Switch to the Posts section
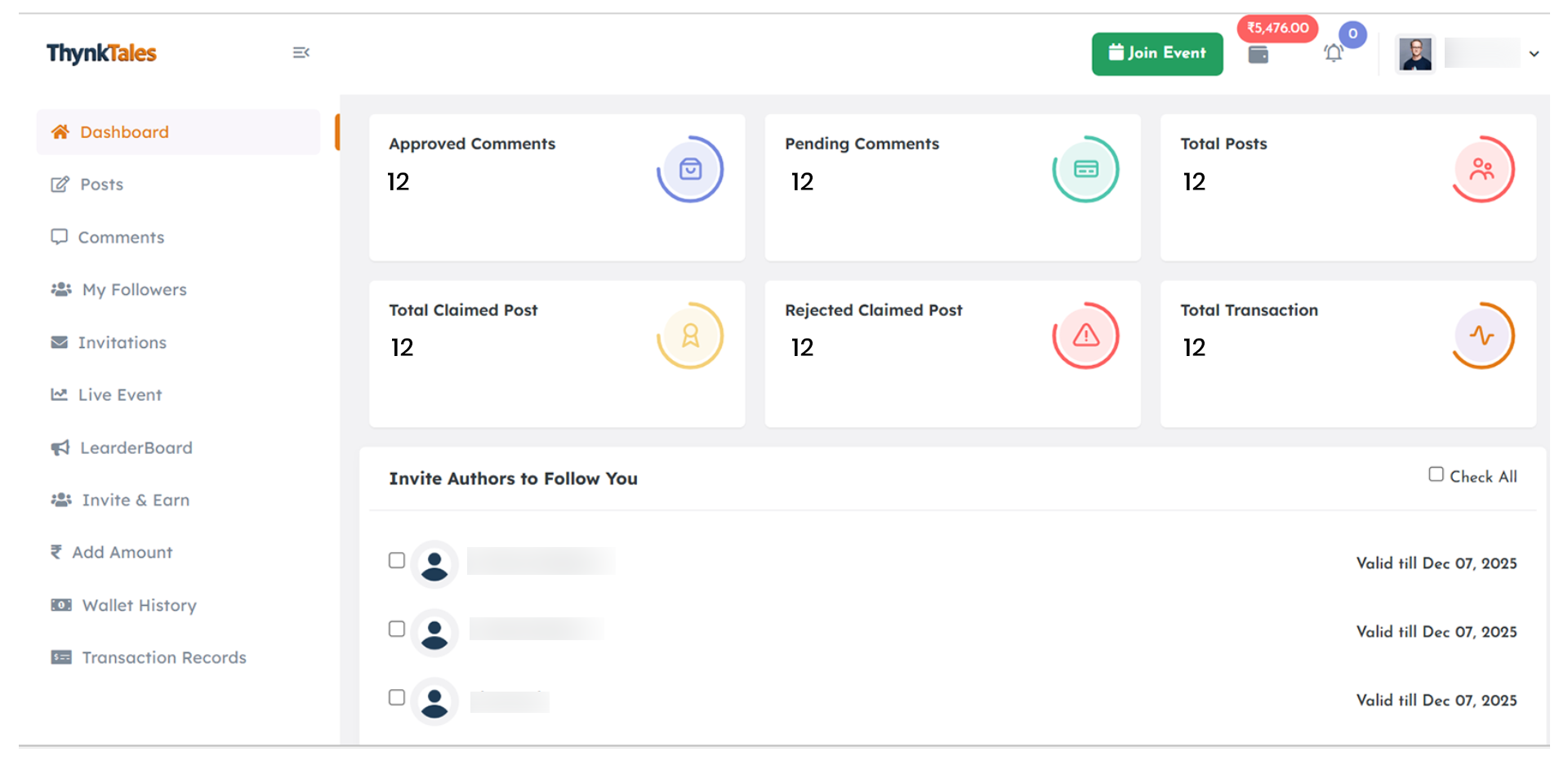The image size is (1568, 761). (101, 184)
